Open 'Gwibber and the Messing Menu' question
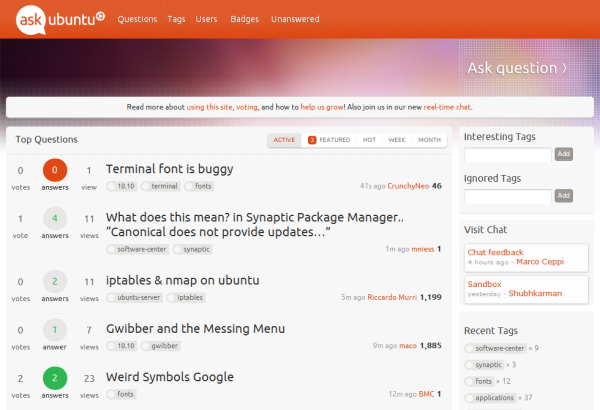The width and height of the screenshot is (600, 410). click(x=196, y=328)
